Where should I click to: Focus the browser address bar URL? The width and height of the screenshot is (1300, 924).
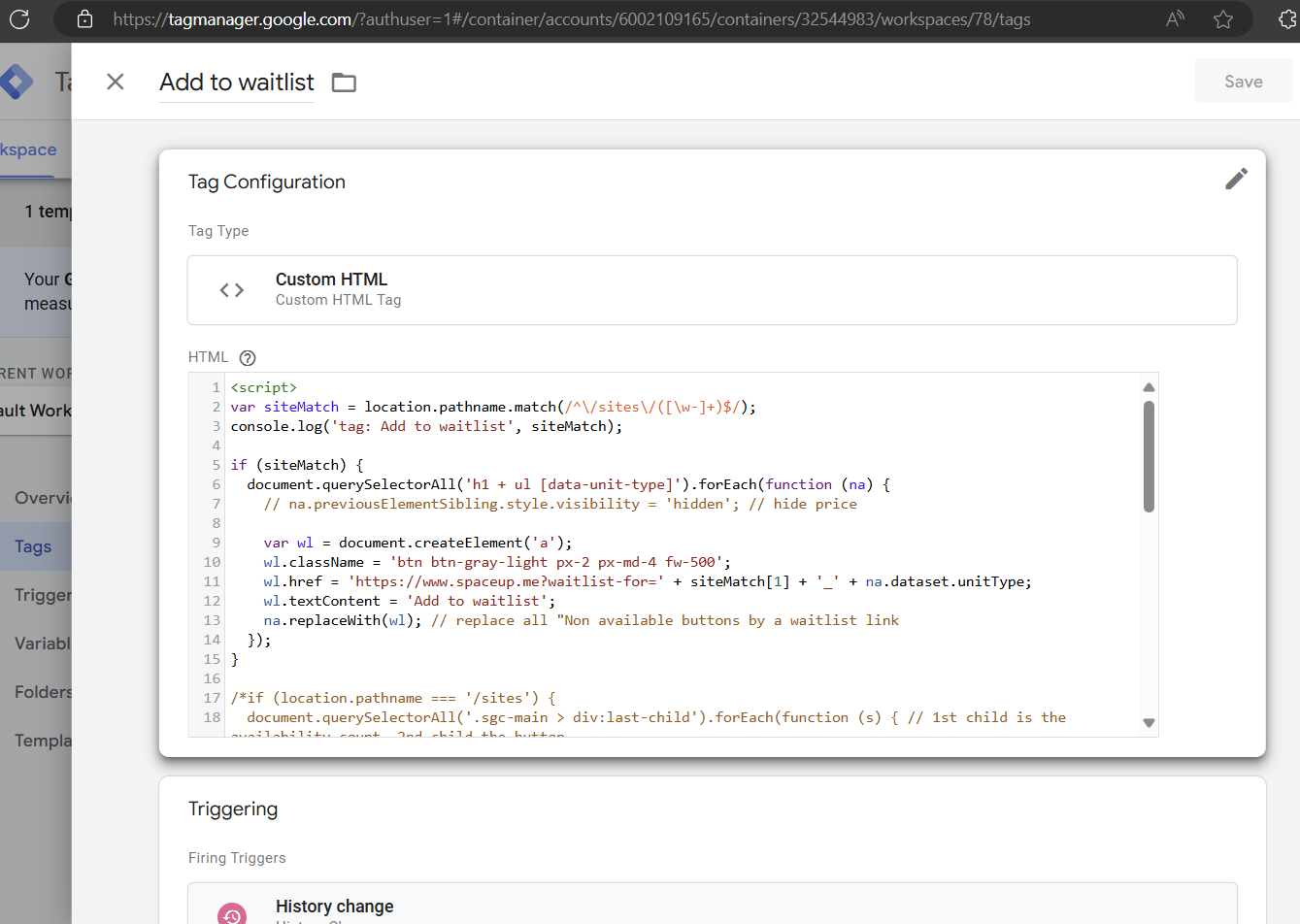572,18
